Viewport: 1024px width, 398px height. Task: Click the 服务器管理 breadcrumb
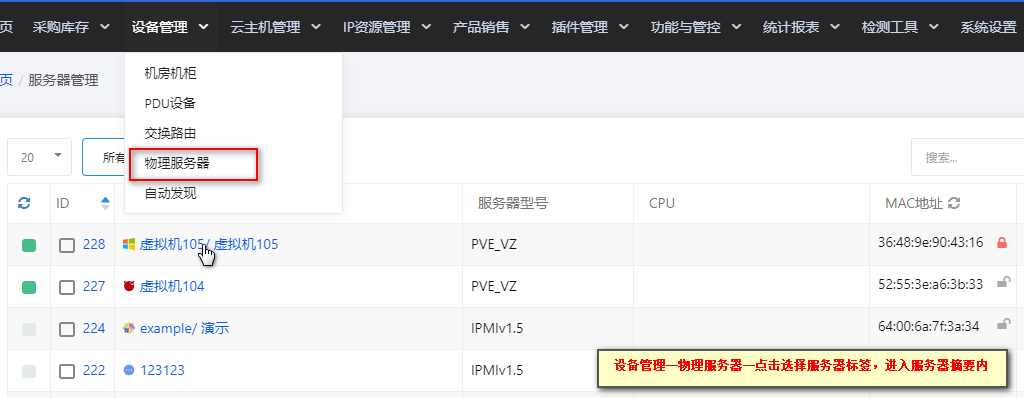[x=63, y=80]
